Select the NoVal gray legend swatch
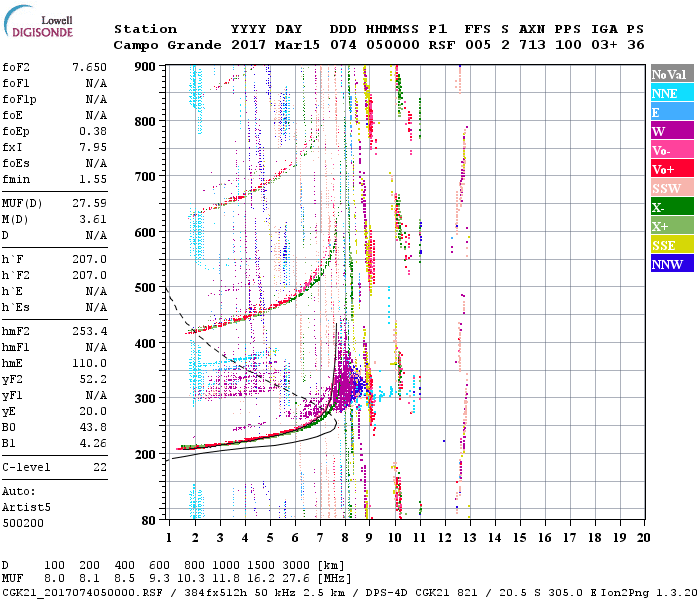Image resolution: width=700 pixels, height=600 pixels. (670, 74)
